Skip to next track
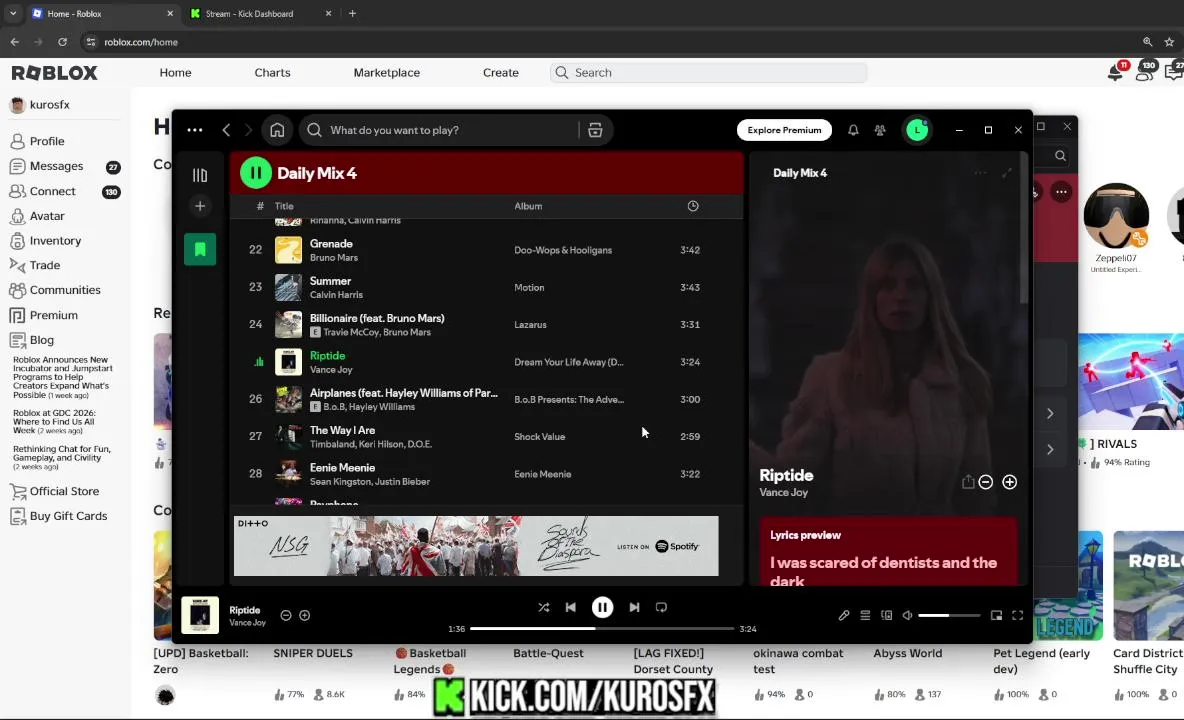The height and width of the screenshot is (720, 1184). (634, 607)
